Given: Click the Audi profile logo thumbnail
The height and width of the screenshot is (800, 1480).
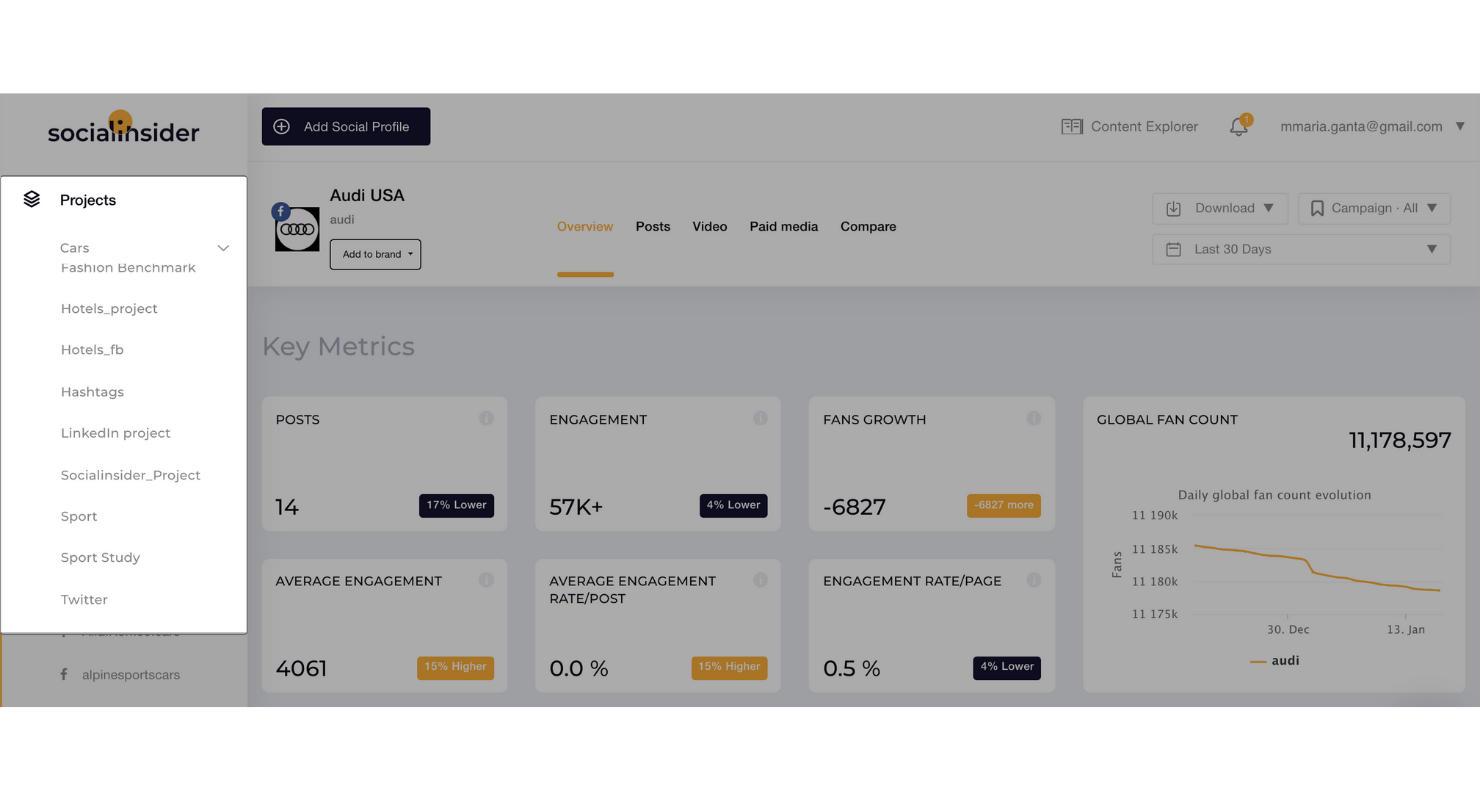Looking at the screenshot, I should click(x=297, y=229).
